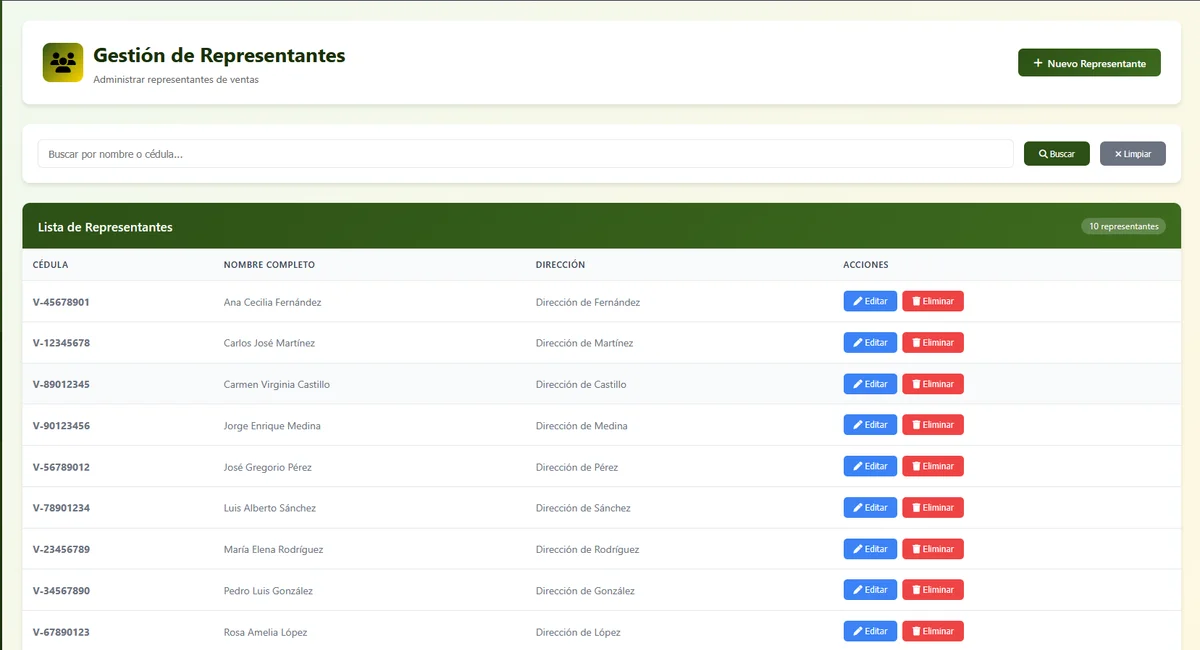1200x650 pixels.
Task: Click the address Dirección de López
Action: pyautogui.click(x=578, y=632)
